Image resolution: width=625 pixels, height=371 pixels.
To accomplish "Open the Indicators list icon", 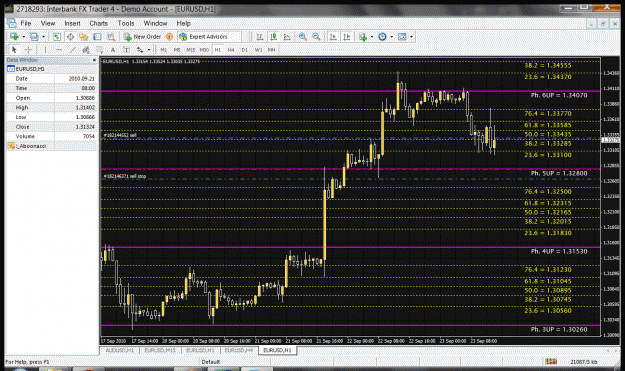I will 363,37.
